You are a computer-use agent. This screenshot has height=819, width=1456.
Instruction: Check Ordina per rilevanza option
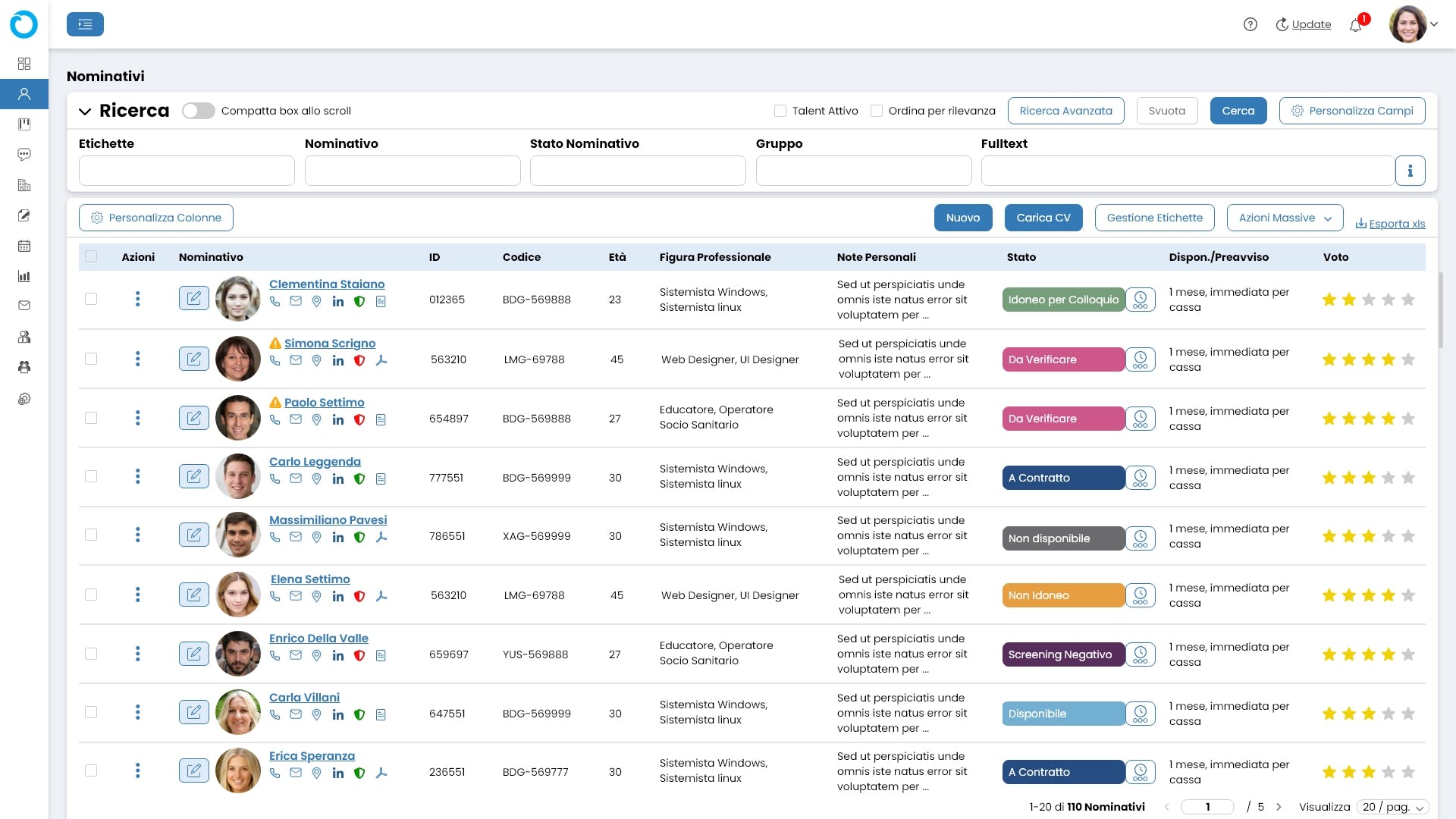coord(877,111)
